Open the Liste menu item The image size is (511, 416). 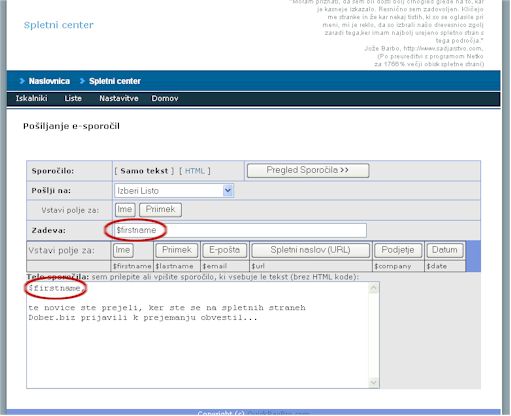(x=73, y=98)
